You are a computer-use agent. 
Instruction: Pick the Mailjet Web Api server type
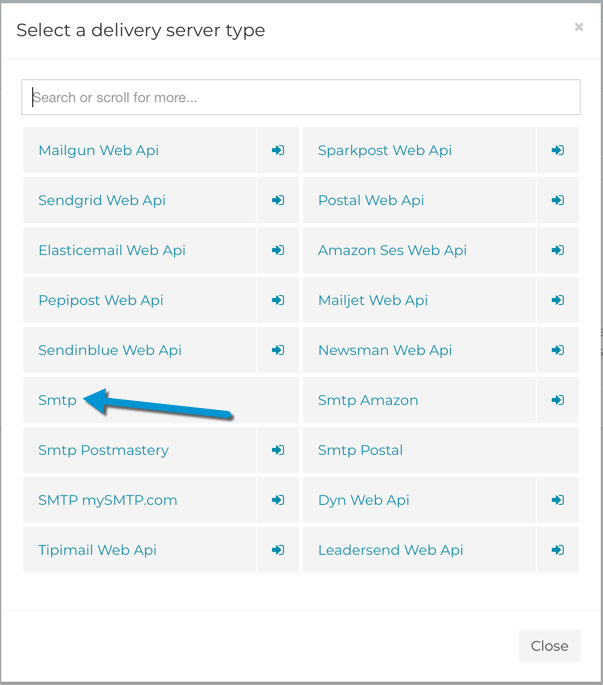point(373,300)
